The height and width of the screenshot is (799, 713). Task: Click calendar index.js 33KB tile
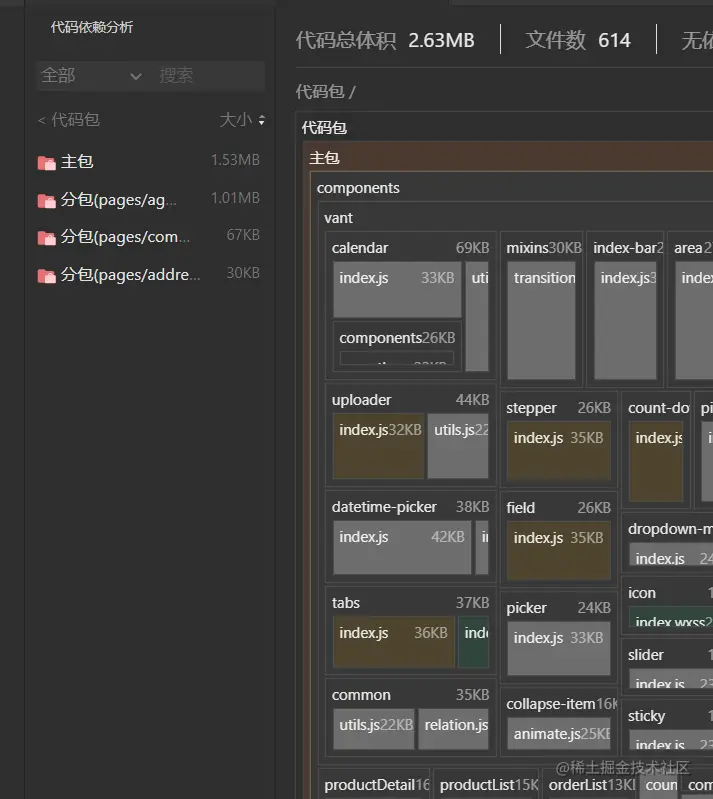397,289
